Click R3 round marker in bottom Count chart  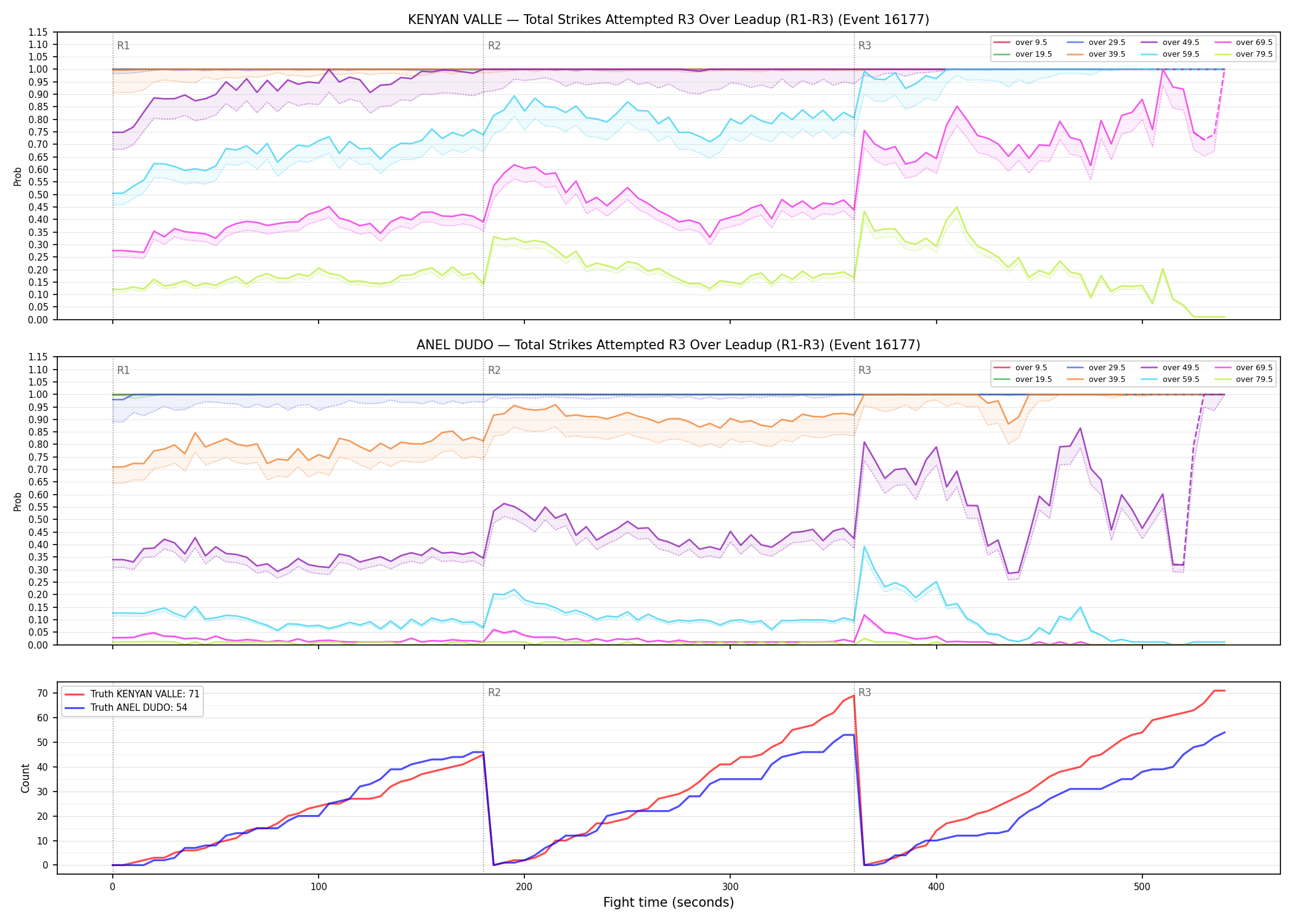[865, 692]
